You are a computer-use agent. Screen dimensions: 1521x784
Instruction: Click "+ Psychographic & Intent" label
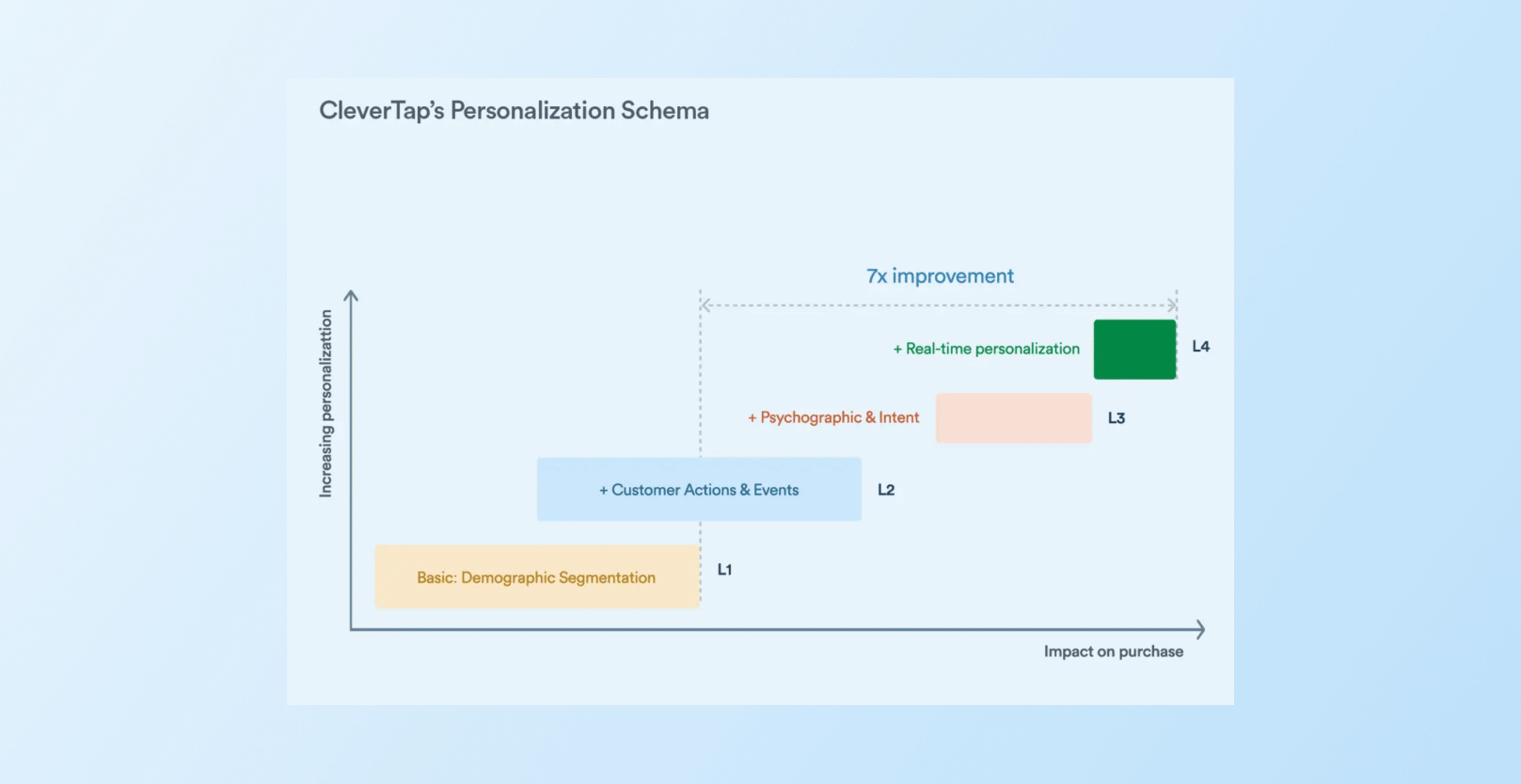(833, 417)
